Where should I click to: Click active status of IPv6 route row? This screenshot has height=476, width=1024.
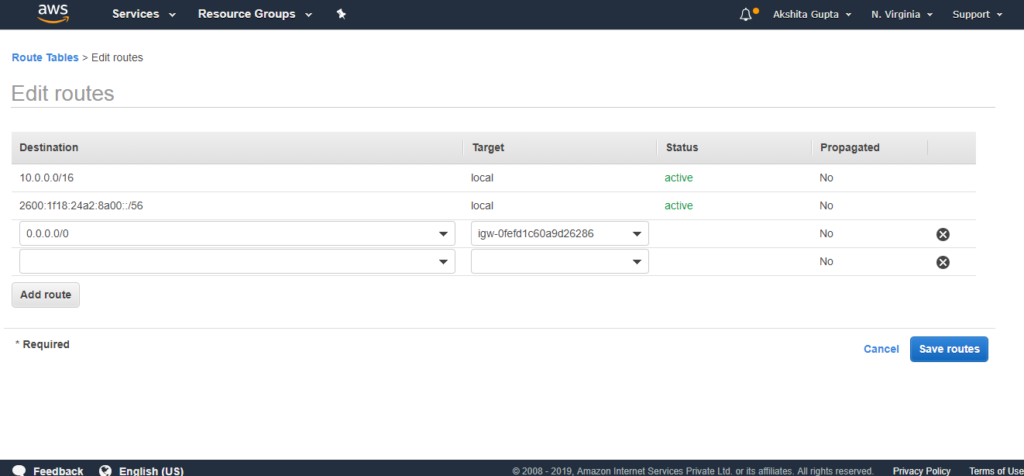(x=679, y=206)
